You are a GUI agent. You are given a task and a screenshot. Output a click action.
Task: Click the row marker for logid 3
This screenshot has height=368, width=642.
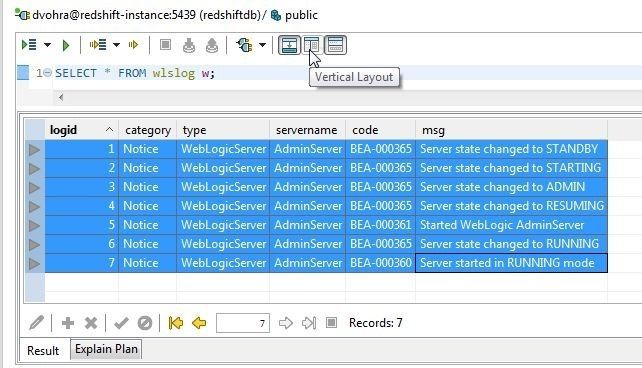pos(35,187)
